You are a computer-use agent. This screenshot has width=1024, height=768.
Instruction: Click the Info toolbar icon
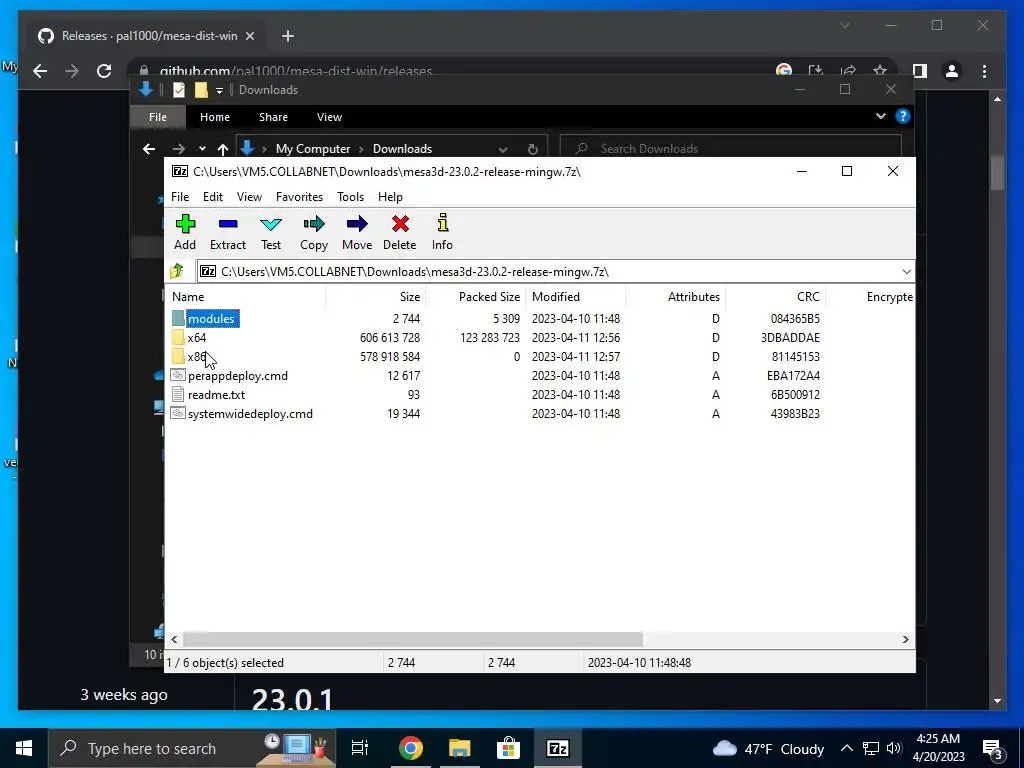pyautogui.click(x=443, y=223)
